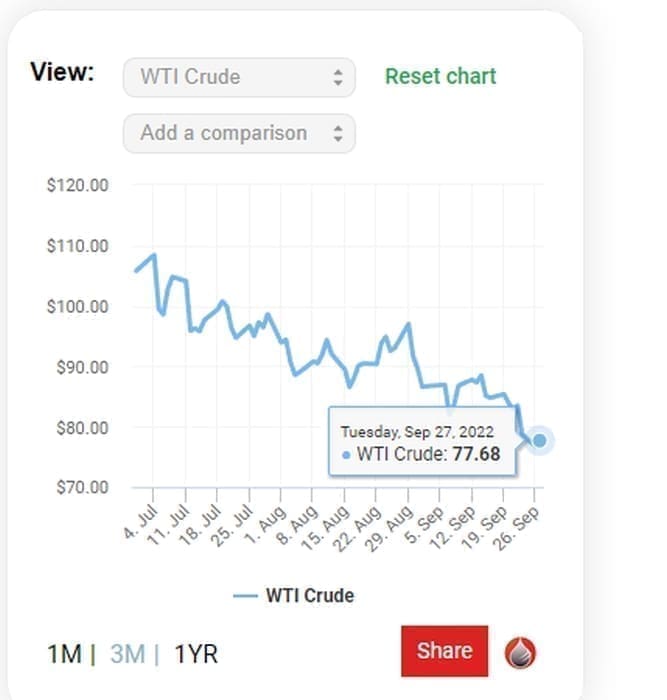Image resolution: width=667 pixels, height=700 pixels.
Task: Click the Reset chart link
Action: tap(441, 76)
